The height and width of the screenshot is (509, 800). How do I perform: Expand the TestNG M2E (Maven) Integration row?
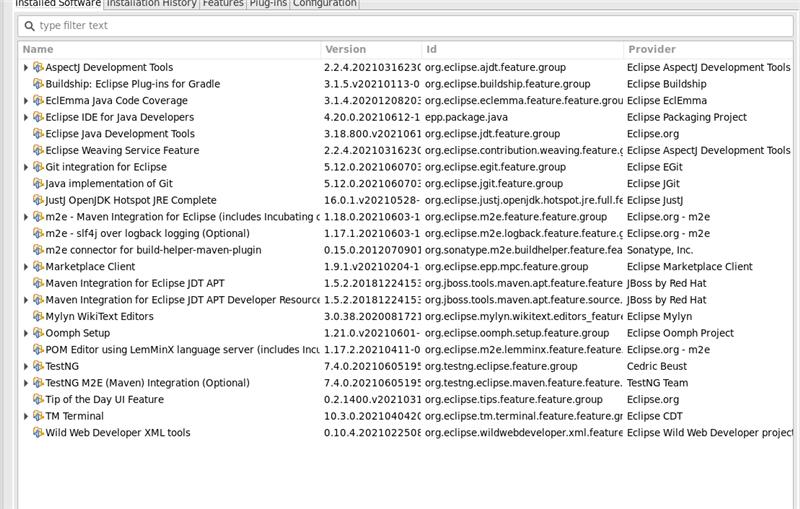[26, 383]
